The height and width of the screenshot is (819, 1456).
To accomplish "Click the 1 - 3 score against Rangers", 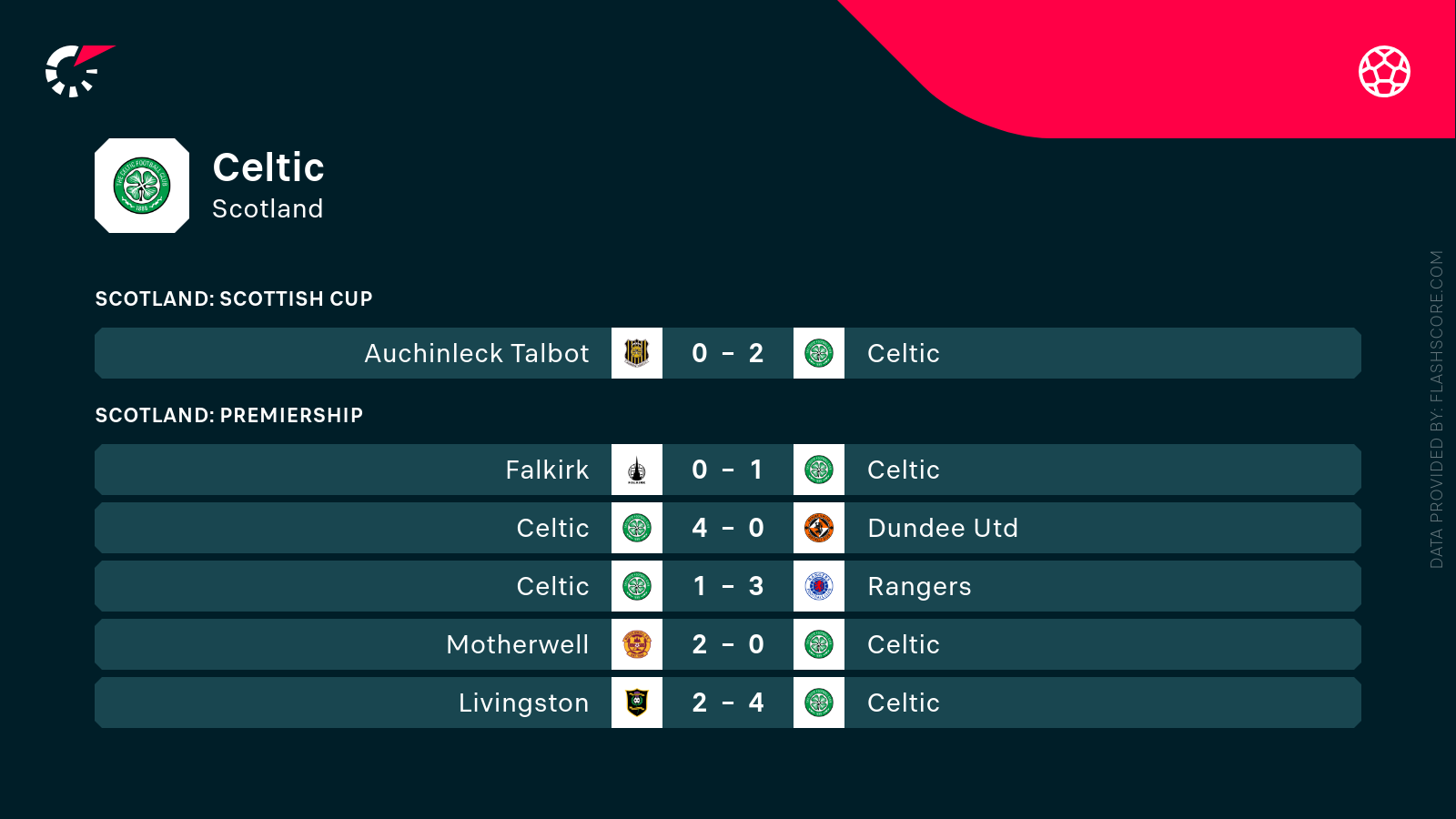I will coord(728,586).
